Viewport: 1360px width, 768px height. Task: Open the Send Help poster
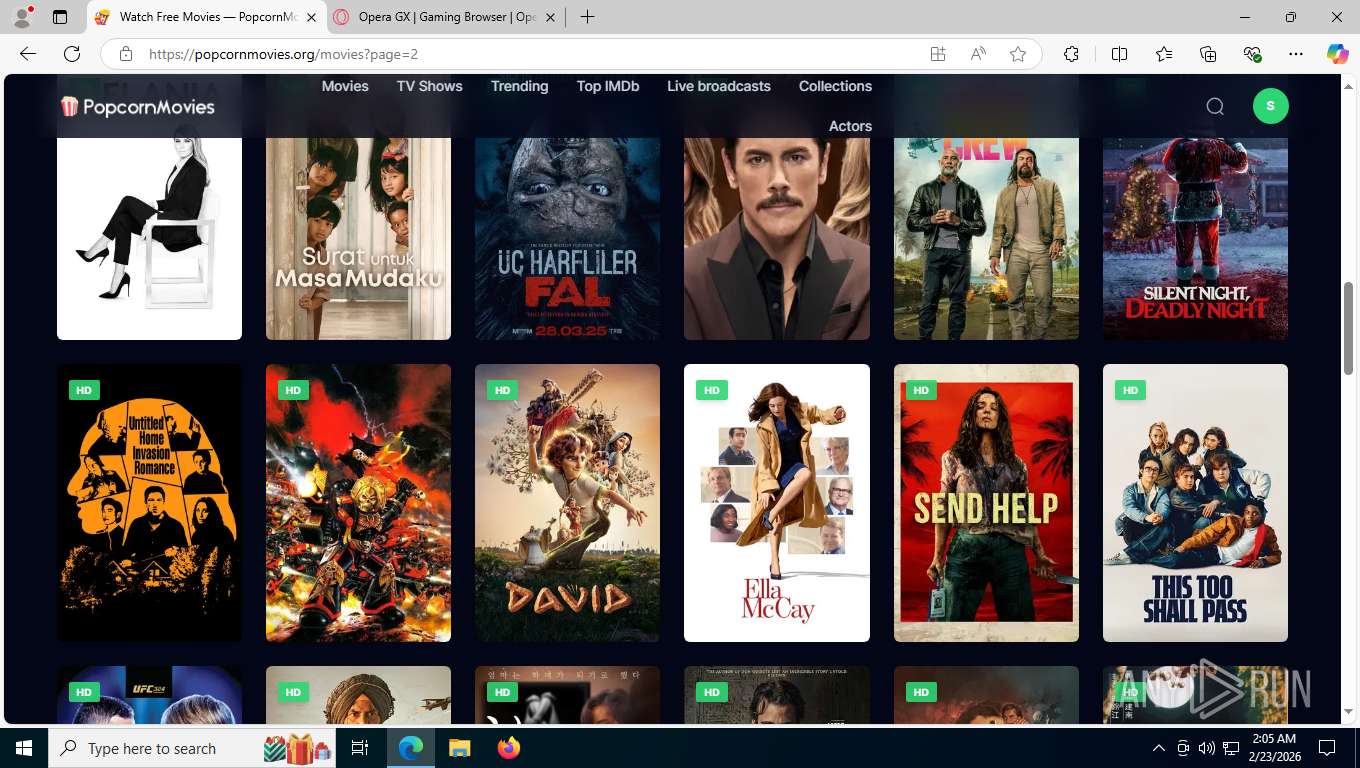(986, 503)
